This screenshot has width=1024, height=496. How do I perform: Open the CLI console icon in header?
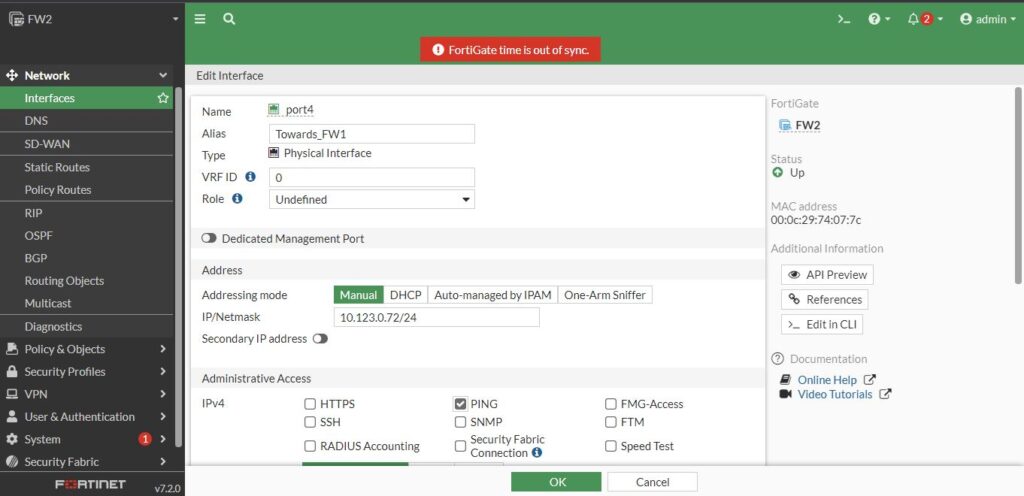[844, 19]
